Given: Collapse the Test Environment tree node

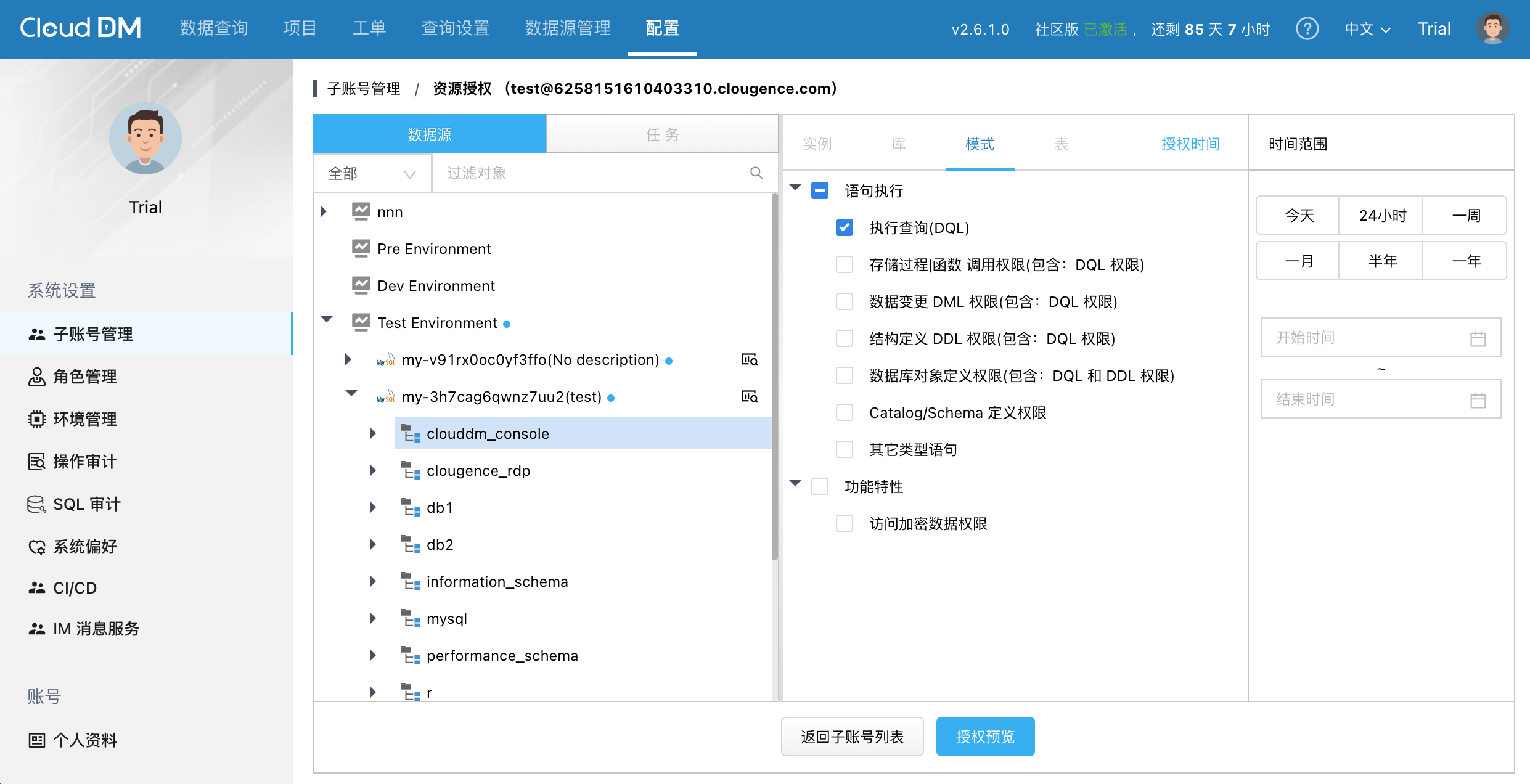Looking at the screenshot, I should click(327, 320).
